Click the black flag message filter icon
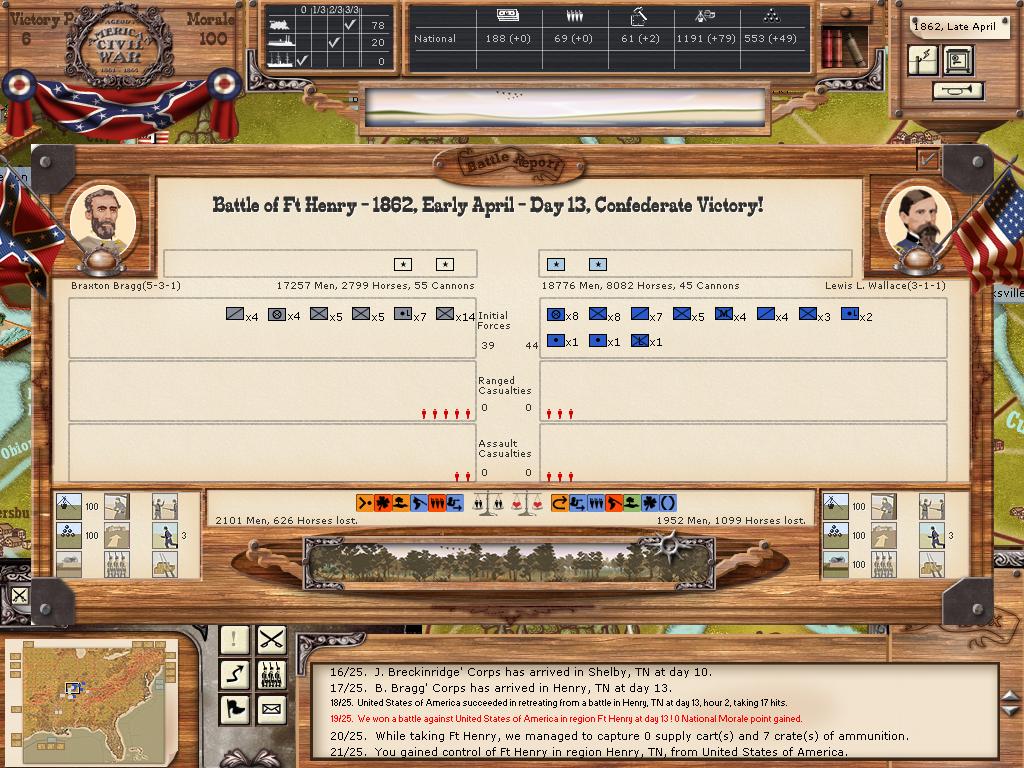The height and width of the screenshot is (768, 1024). (234, 709)
